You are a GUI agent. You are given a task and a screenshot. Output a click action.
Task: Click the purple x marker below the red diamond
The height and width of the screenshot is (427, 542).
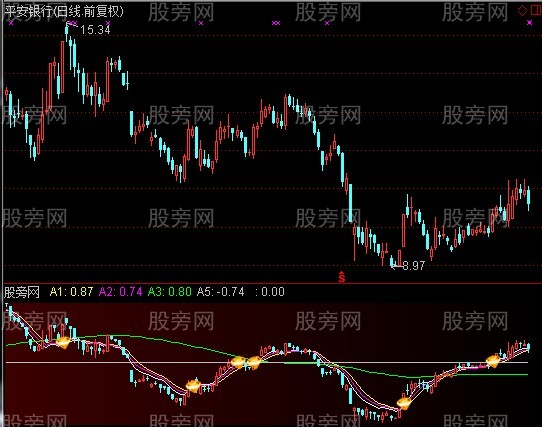pyautogui.click(x=530, y=23)
